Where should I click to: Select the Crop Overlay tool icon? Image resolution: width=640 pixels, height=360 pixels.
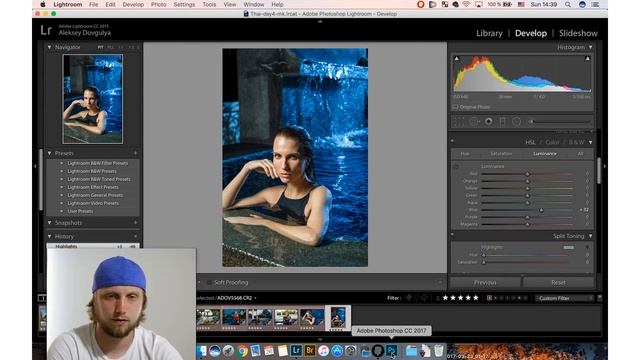(x=459, y=122)
